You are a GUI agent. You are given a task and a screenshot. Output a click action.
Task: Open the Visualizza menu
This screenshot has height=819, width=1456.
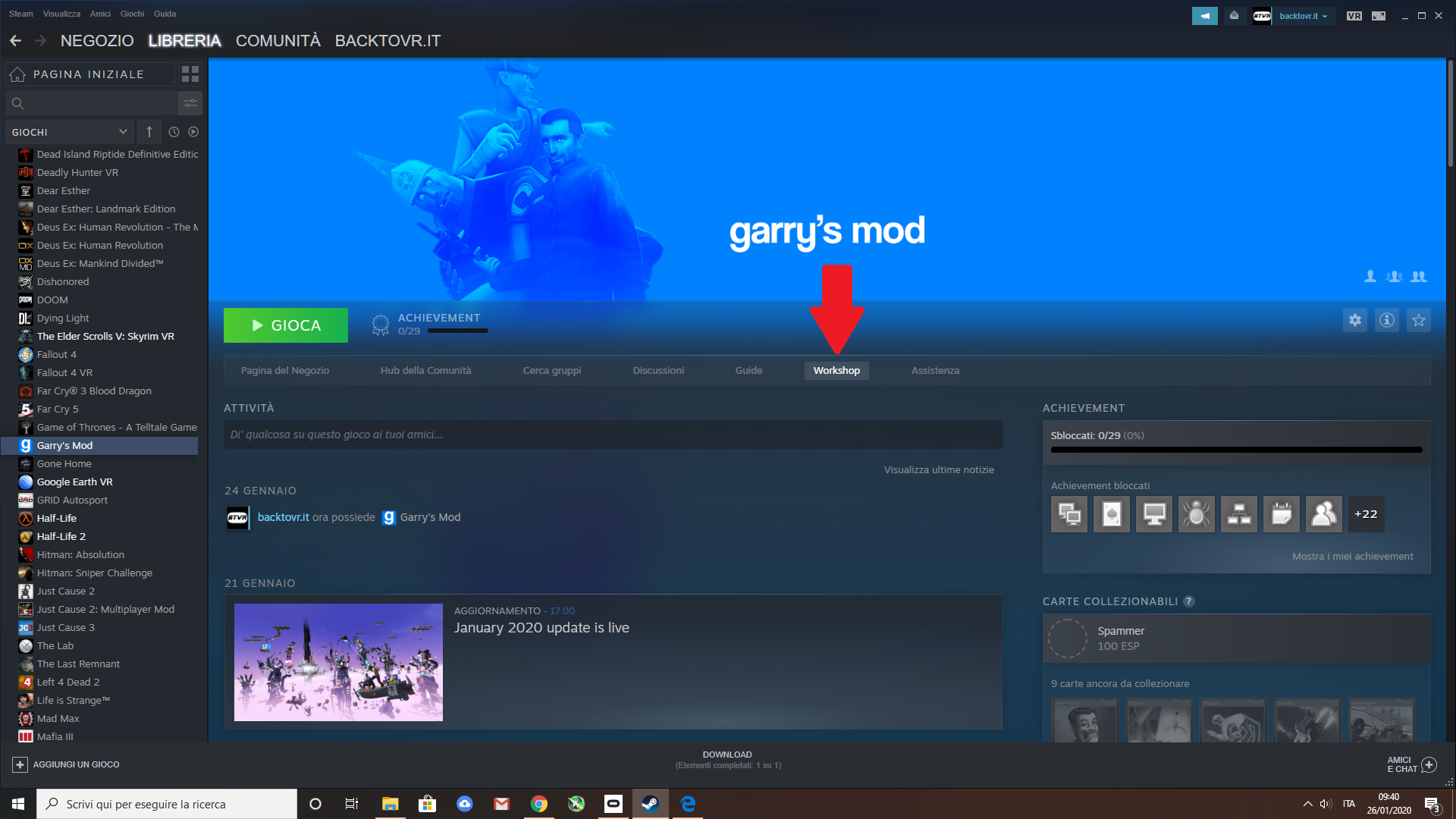[x=61, y=14]
